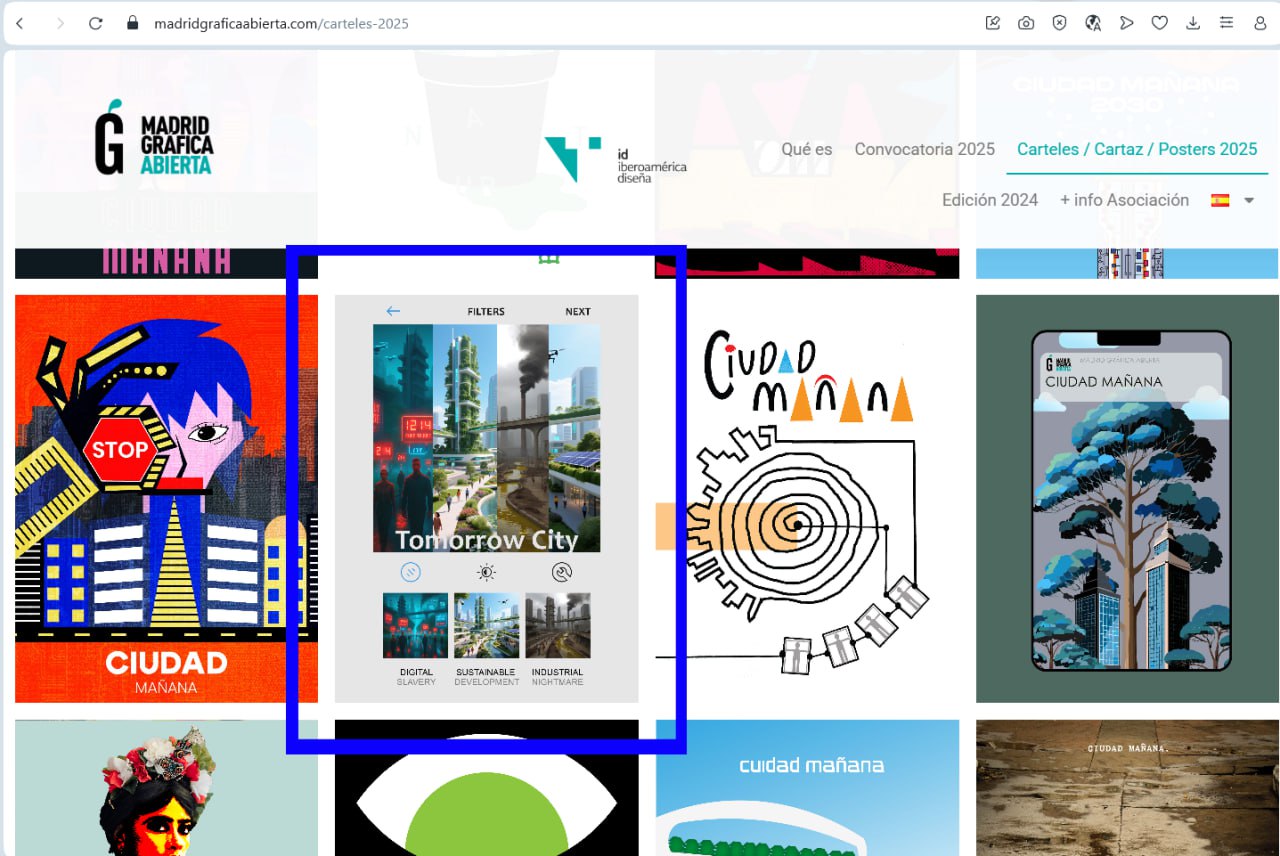Open the browser profile account icon
This screenshot has width=1280, height=856.
[x=1260, y=23]
